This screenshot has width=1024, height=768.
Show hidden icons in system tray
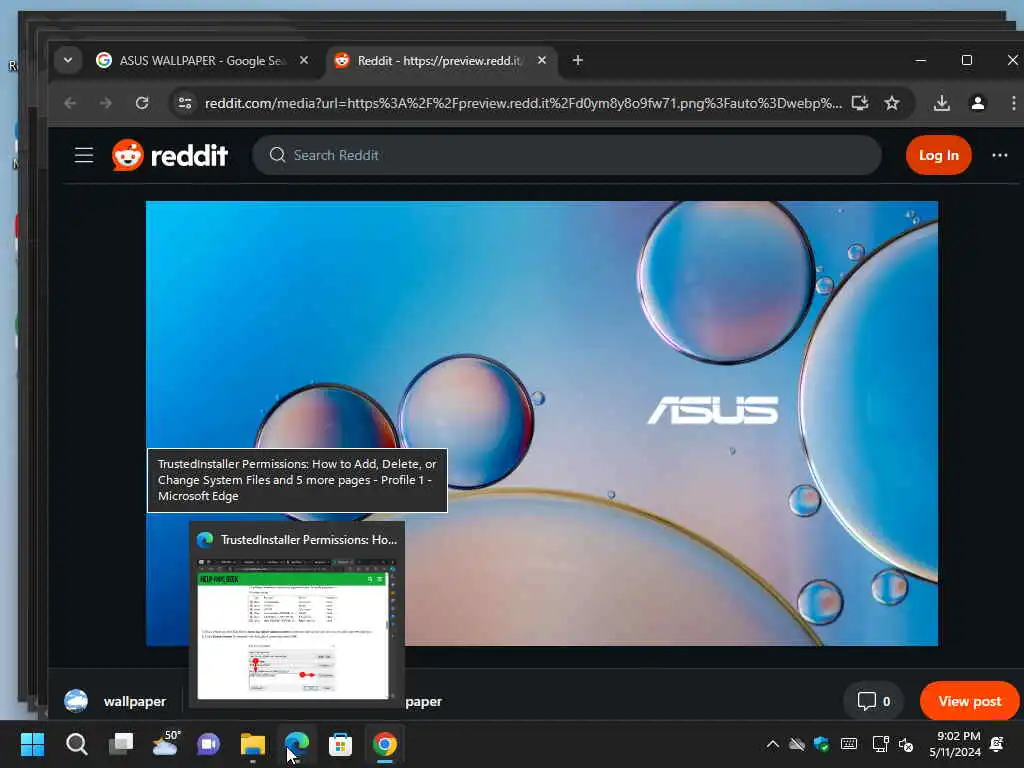pos(773,744)
